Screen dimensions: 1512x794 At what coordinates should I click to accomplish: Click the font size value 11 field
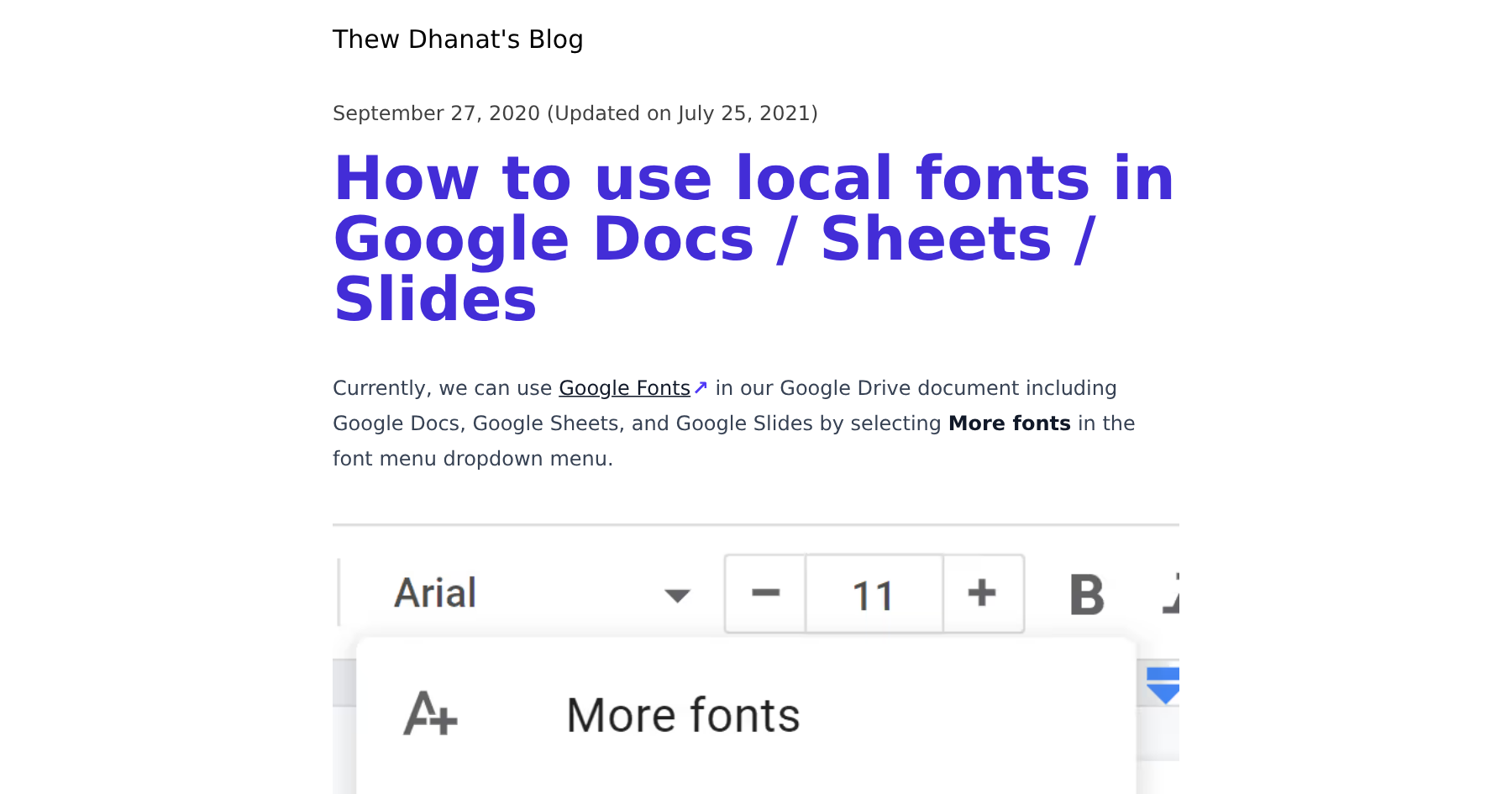click(x=874, y=594)
